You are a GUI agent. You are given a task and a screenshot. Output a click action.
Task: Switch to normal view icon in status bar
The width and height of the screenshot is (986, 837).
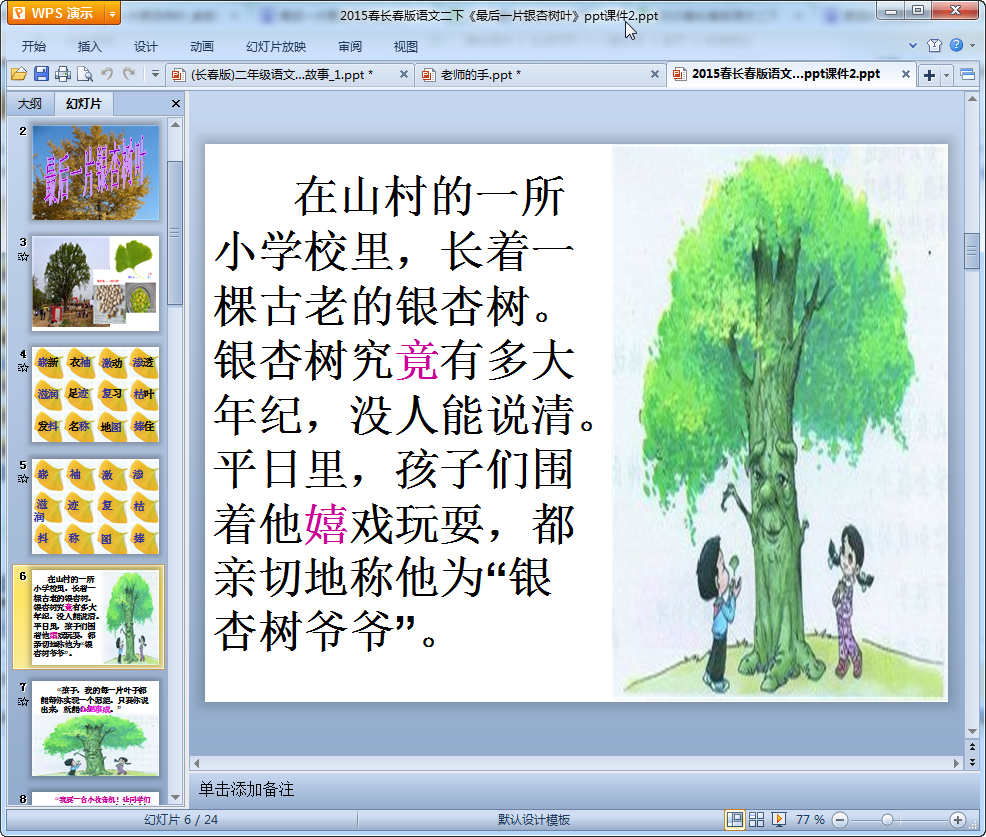pyautogui.click(x=734, y=819)
